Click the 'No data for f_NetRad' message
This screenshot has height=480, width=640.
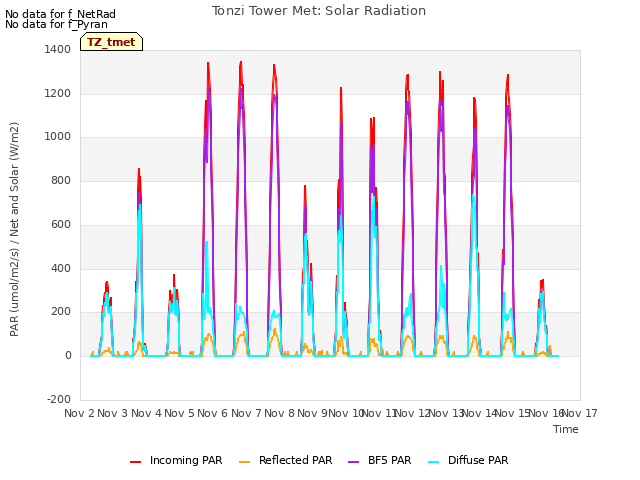click(x=60, y=14)
